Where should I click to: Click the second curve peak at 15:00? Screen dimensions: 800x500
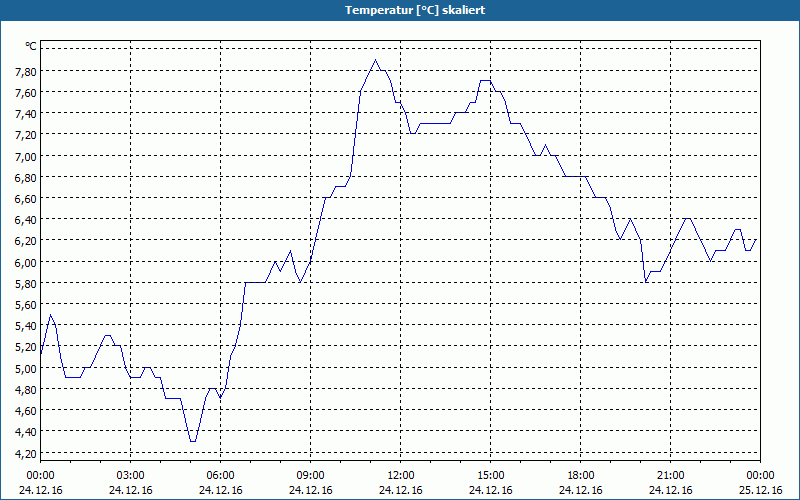tap(485, 81)
